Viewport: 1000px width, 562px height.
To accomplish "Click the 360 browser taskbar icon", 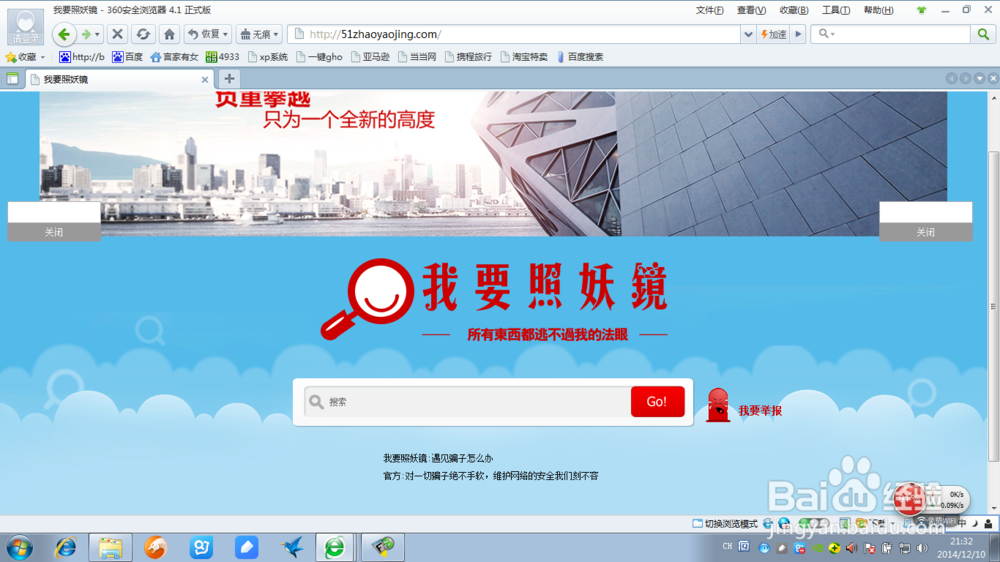I will 335,547.
